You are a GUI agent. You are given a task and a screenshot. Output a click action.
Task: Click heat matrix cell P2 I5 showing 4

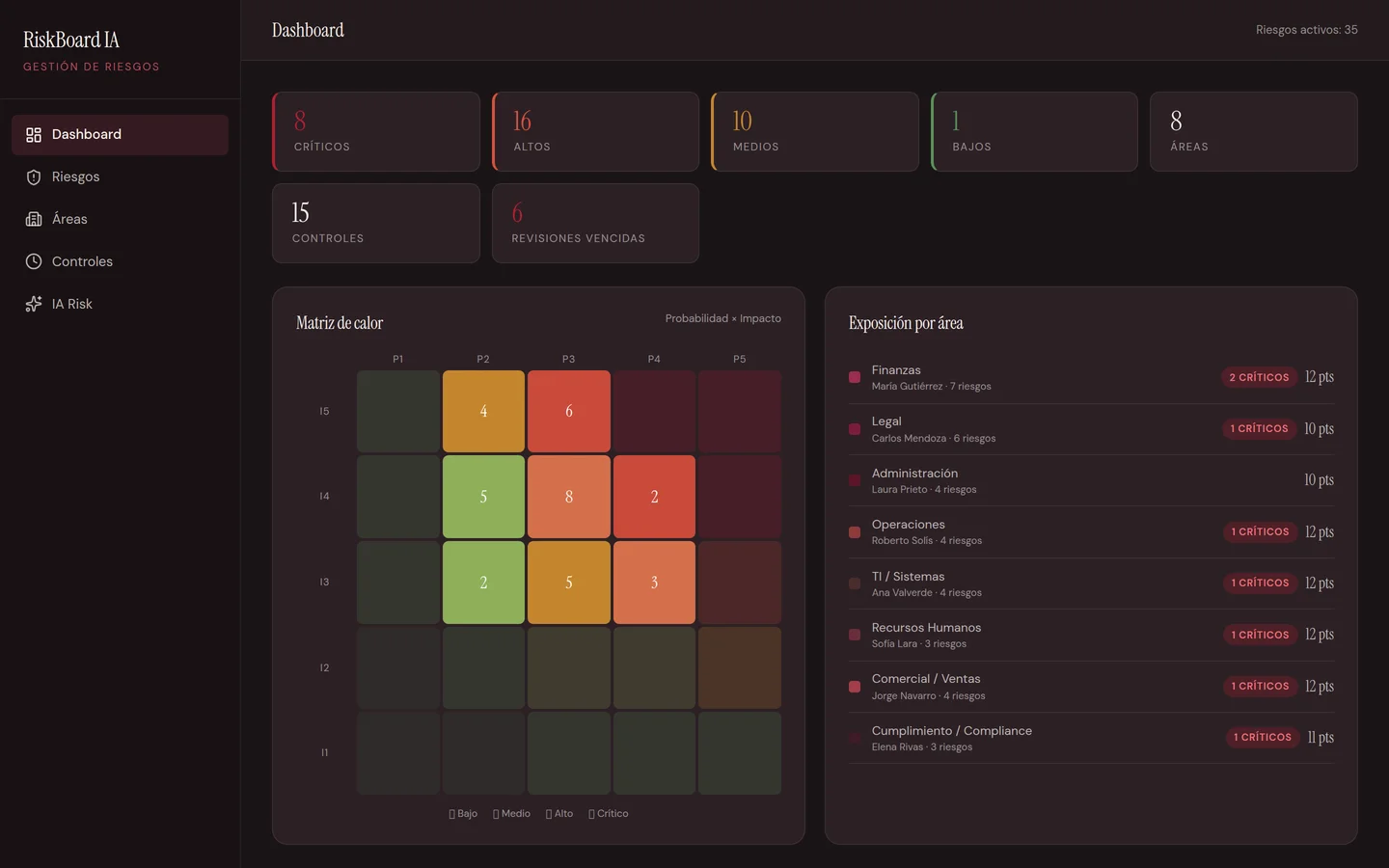[x=483, y=412]
